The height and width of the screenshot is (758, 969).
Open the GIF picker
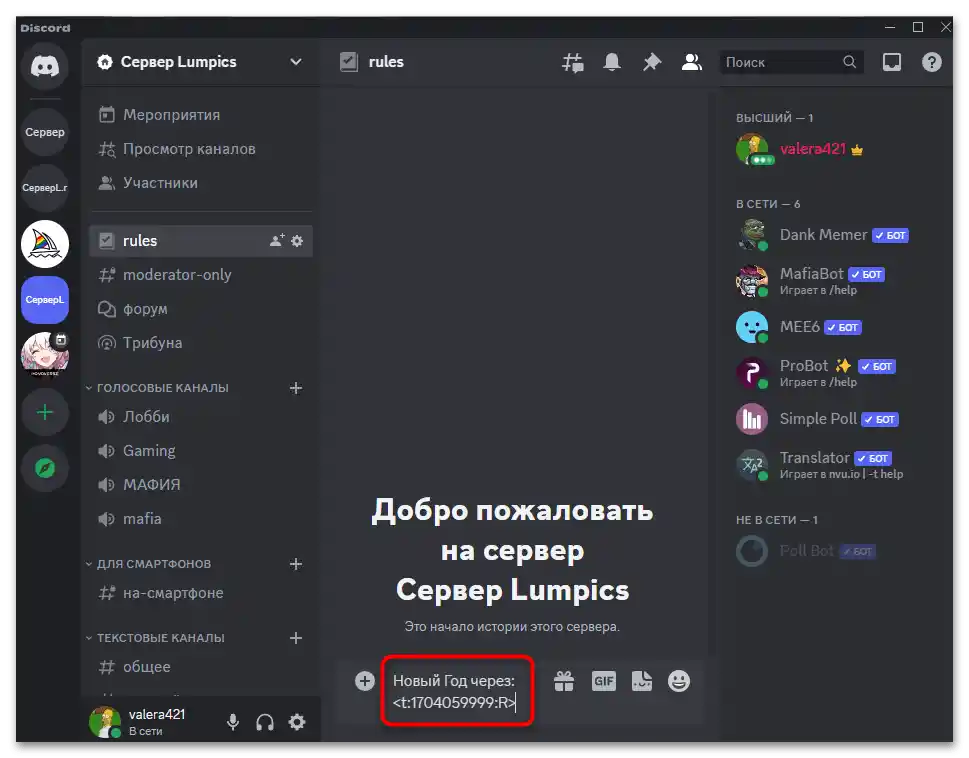click(x=603, y=680)
